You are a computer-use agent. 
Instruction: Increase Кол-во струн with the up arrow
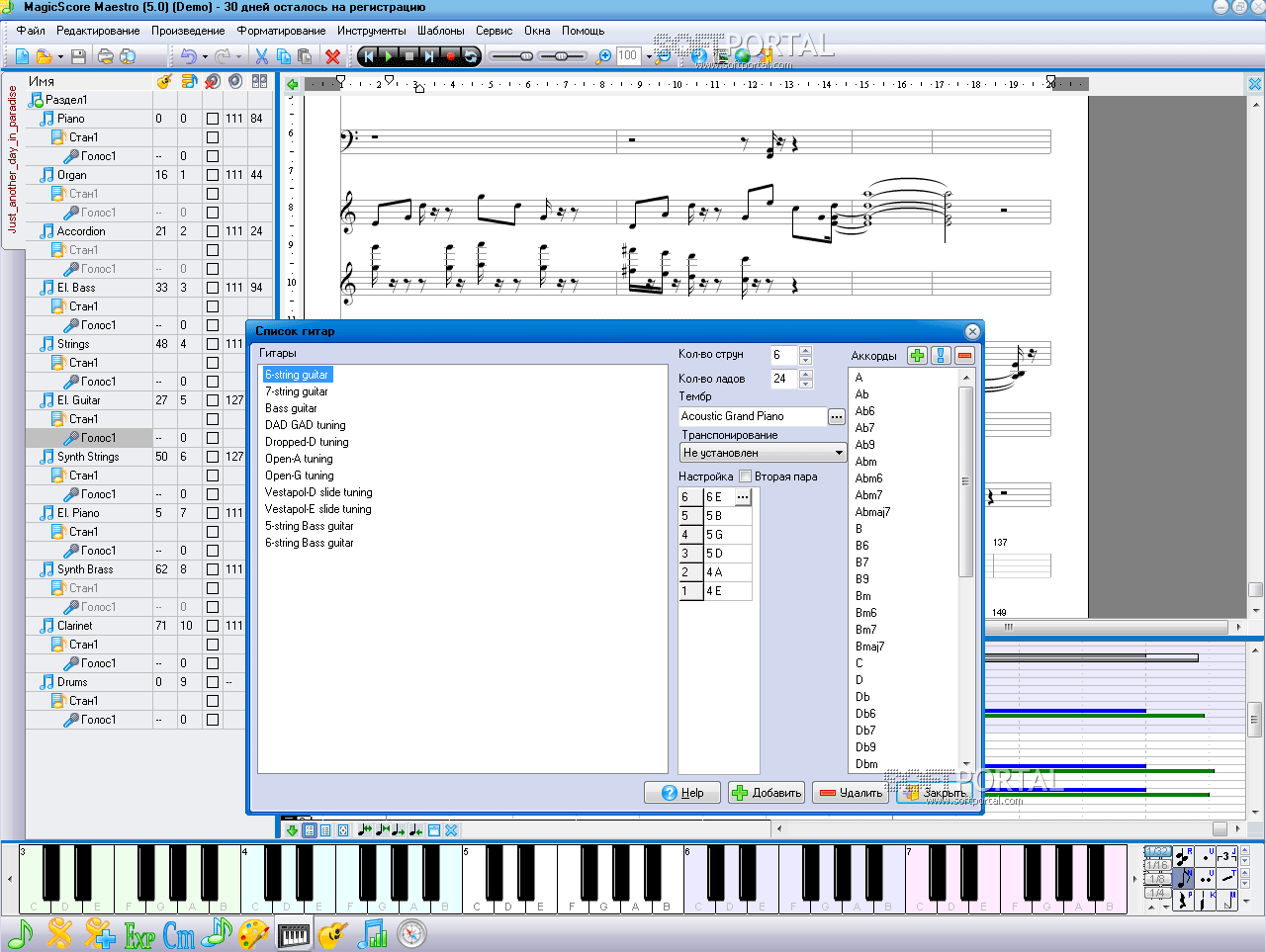click(805, 350)
